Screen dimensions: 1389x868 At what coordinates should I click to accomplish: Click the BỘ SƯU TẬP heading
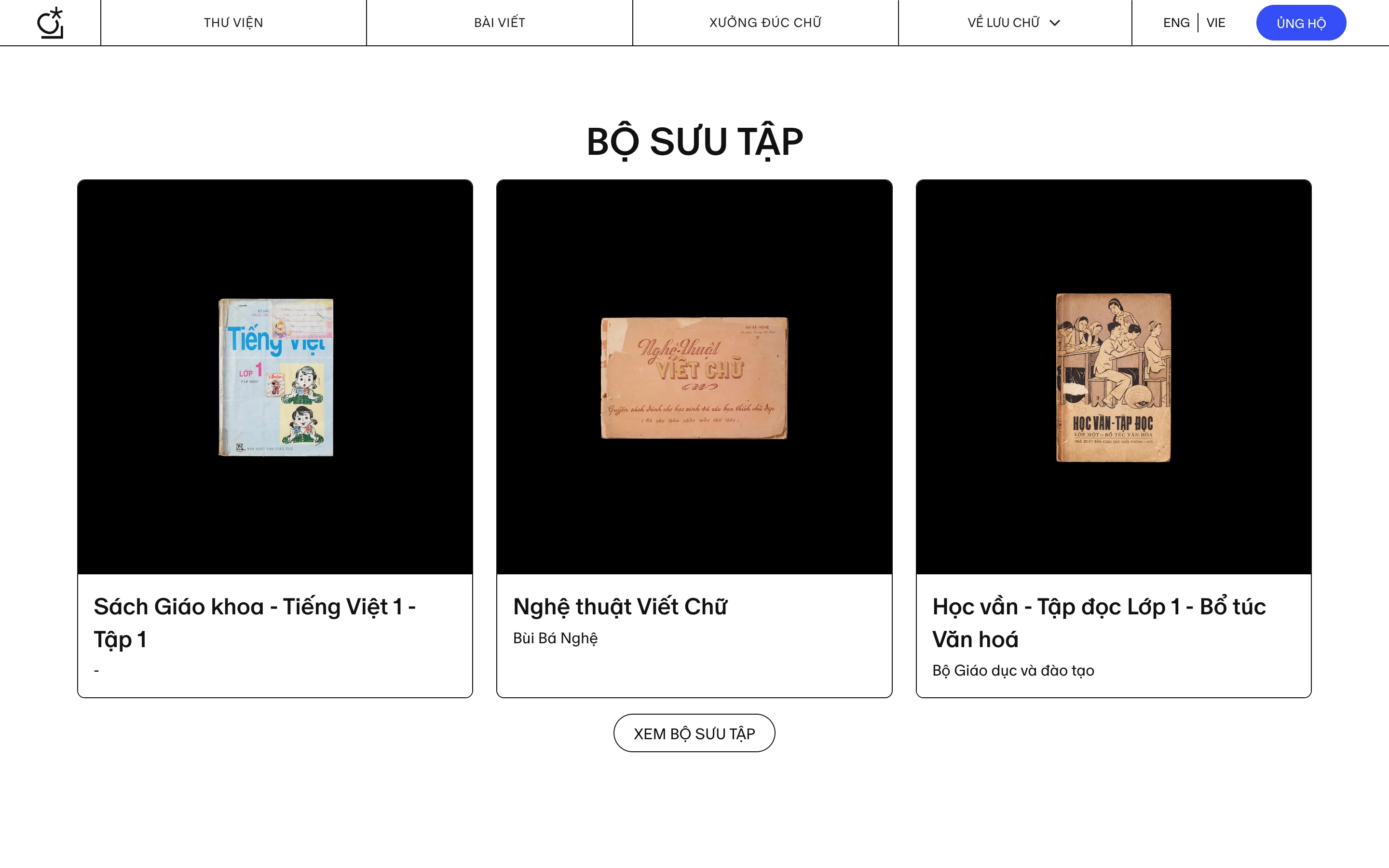pyautogui.click(x=694, y=142)
